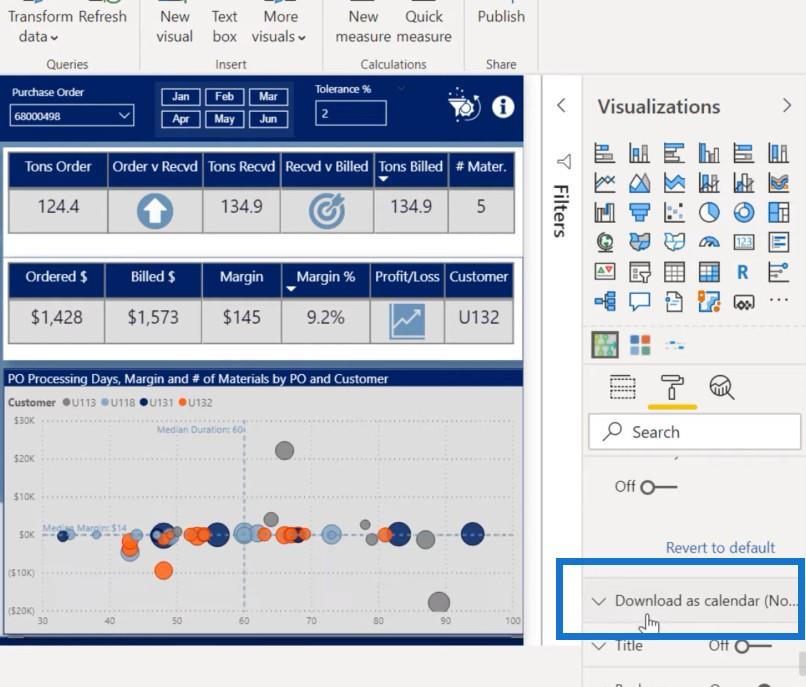Select the Treemap visual
The image size is (806, 687).
[779, 212]
